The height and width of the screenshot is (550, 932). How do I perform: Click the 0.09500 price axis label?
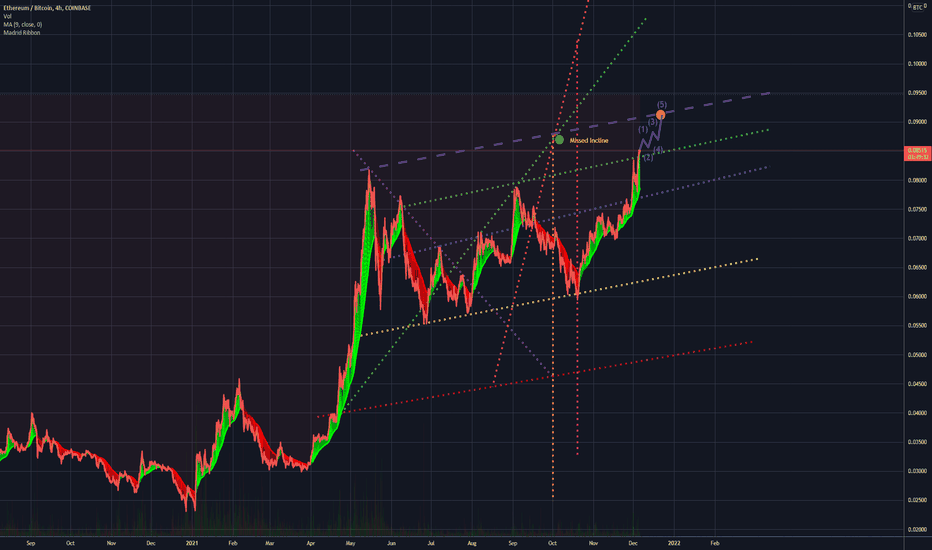tap(917, 93)
